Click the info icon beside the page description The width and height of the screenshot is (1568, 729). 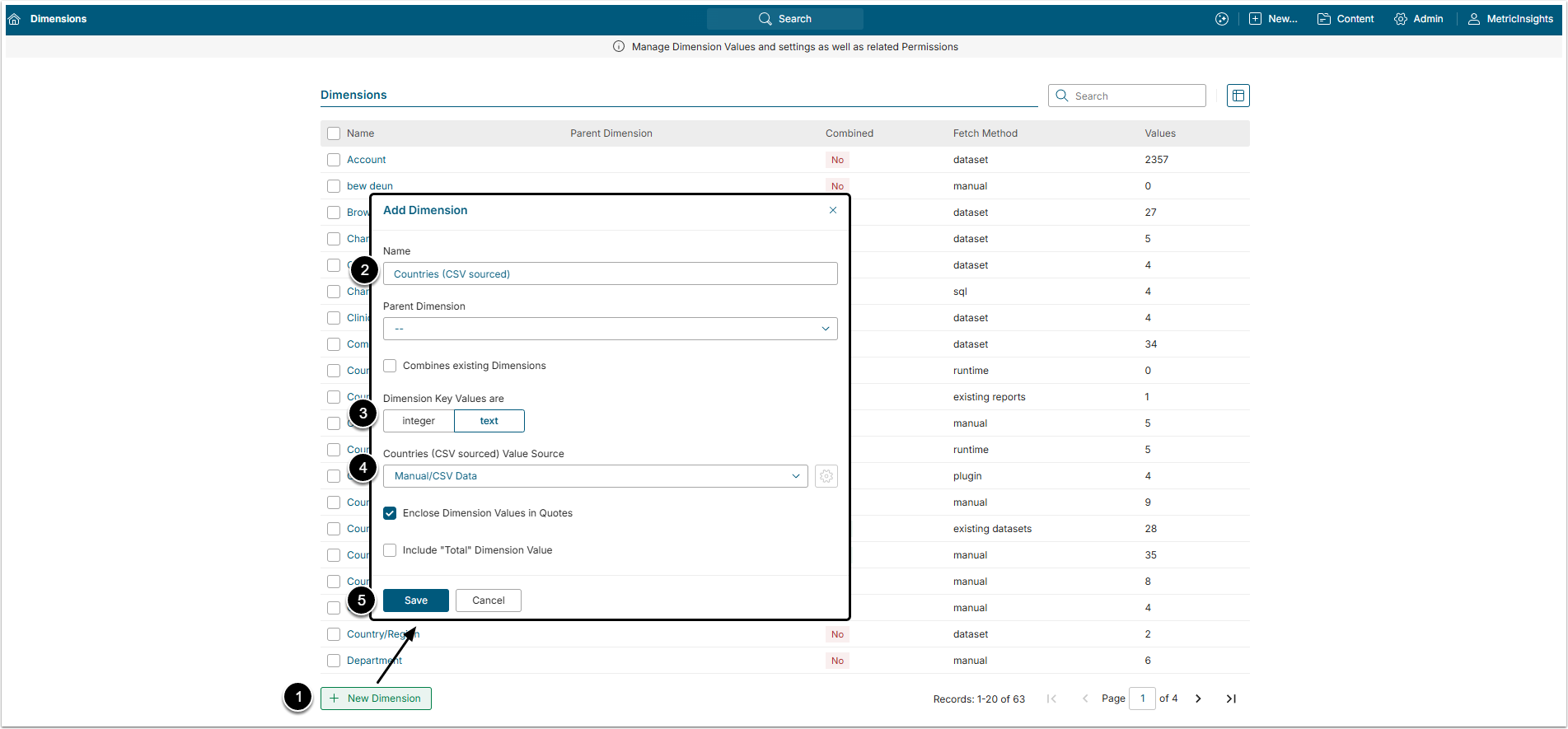click(619, 47)
